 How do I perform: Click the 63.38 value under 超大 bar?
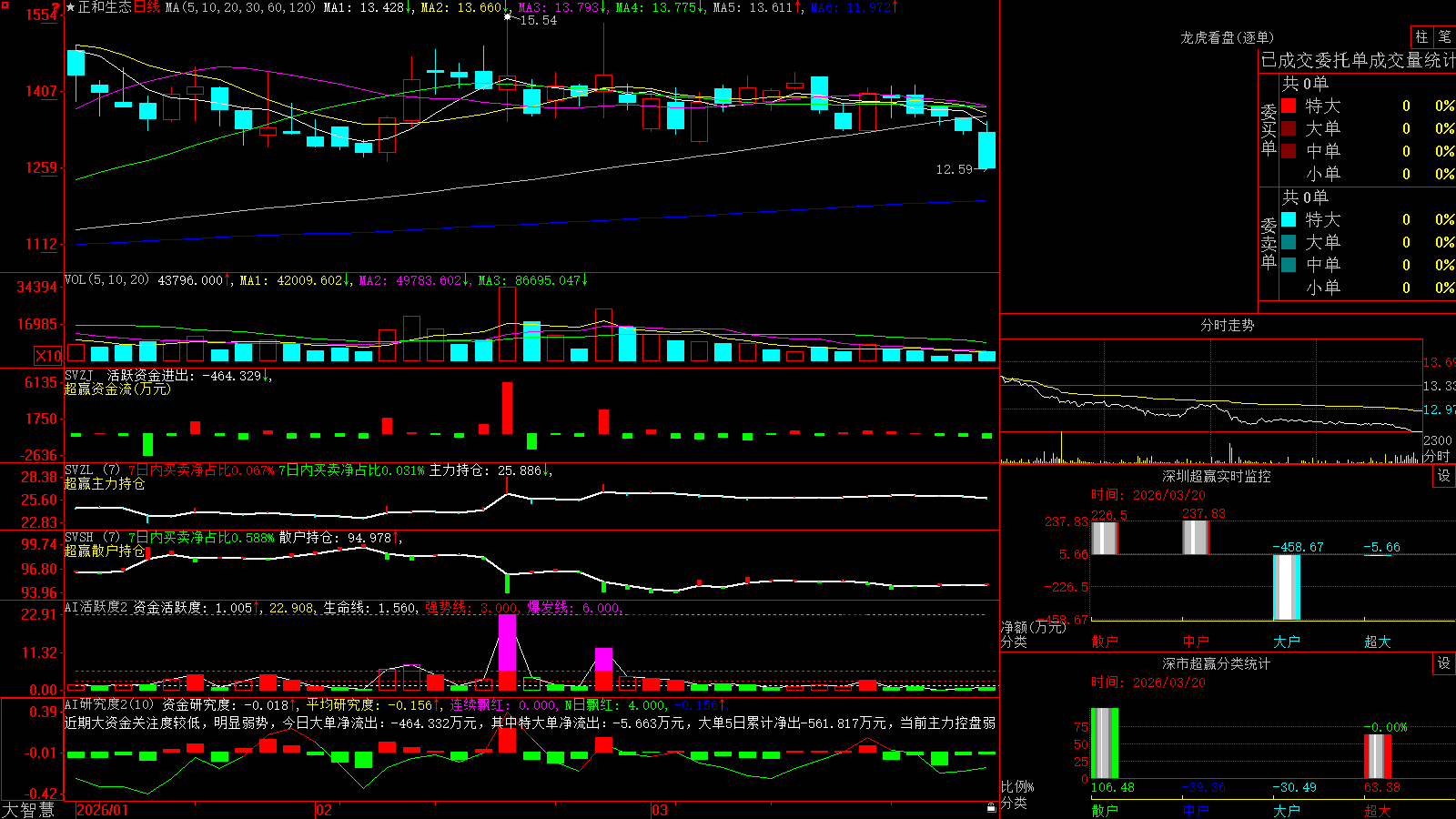1381,787
